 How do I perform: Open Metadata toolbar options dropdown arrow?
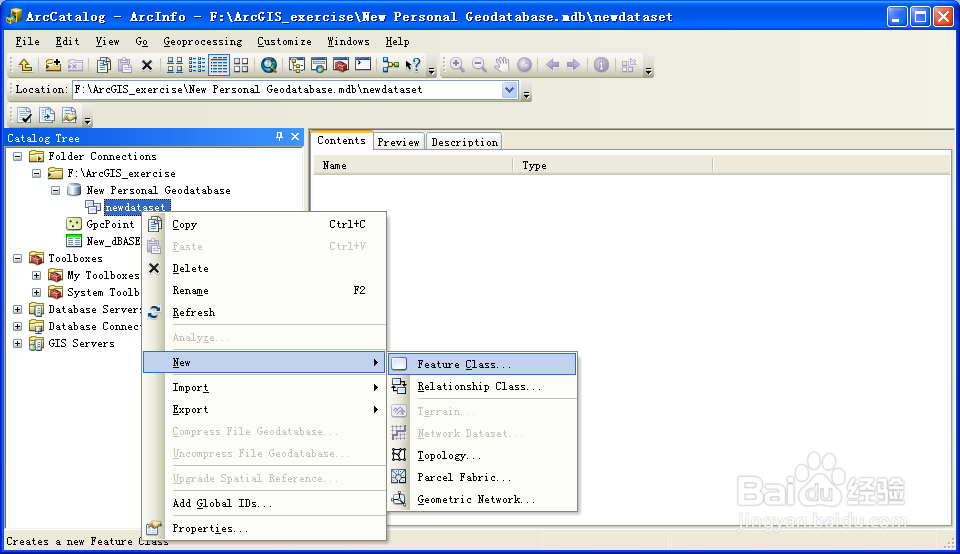click(x=88, y=121)
